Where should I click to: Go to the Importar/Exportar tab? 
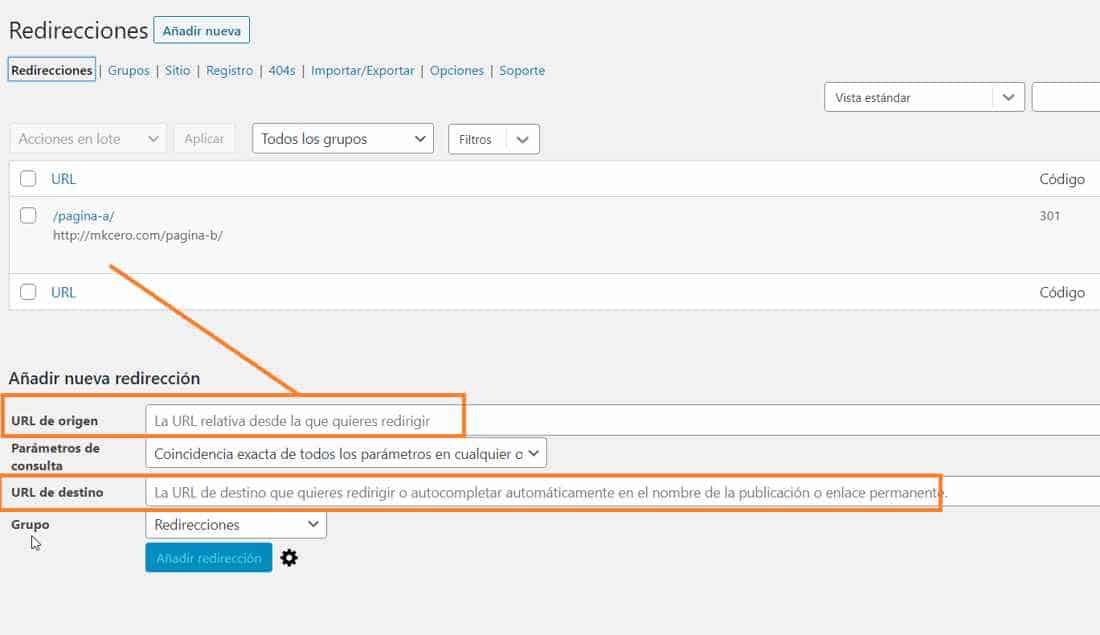pyautogui.click(x=362, y=71)
